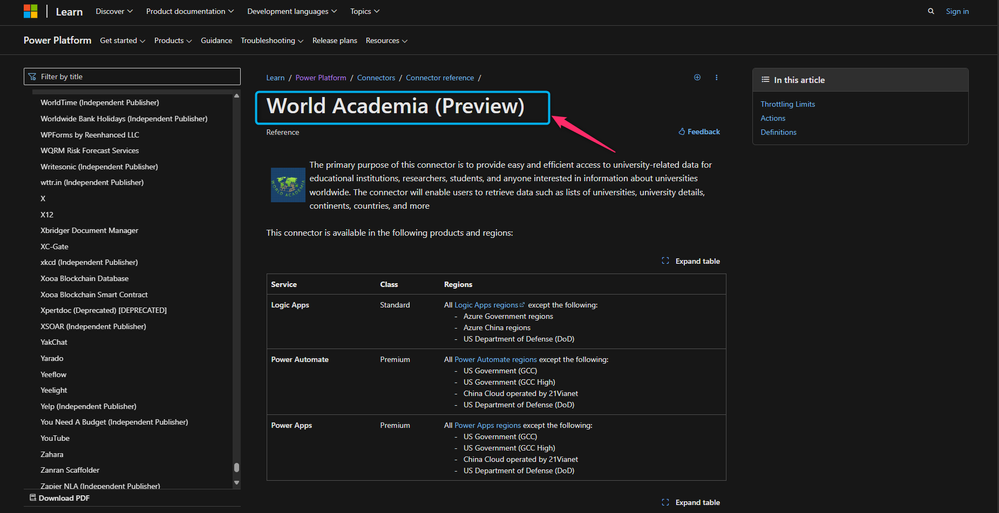Open the Learn home link
The image size is (999, 513).
pos(69,11)
